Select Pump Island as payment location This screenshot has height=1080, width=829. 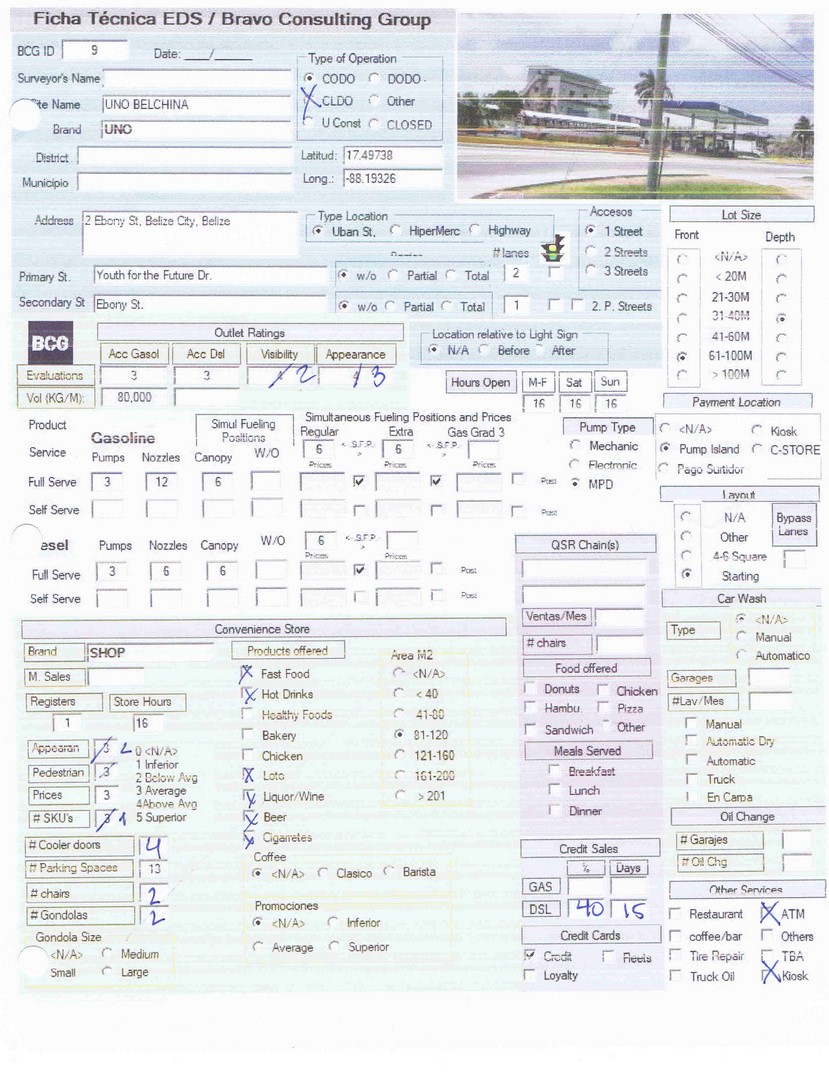click(x=665, y=448)
